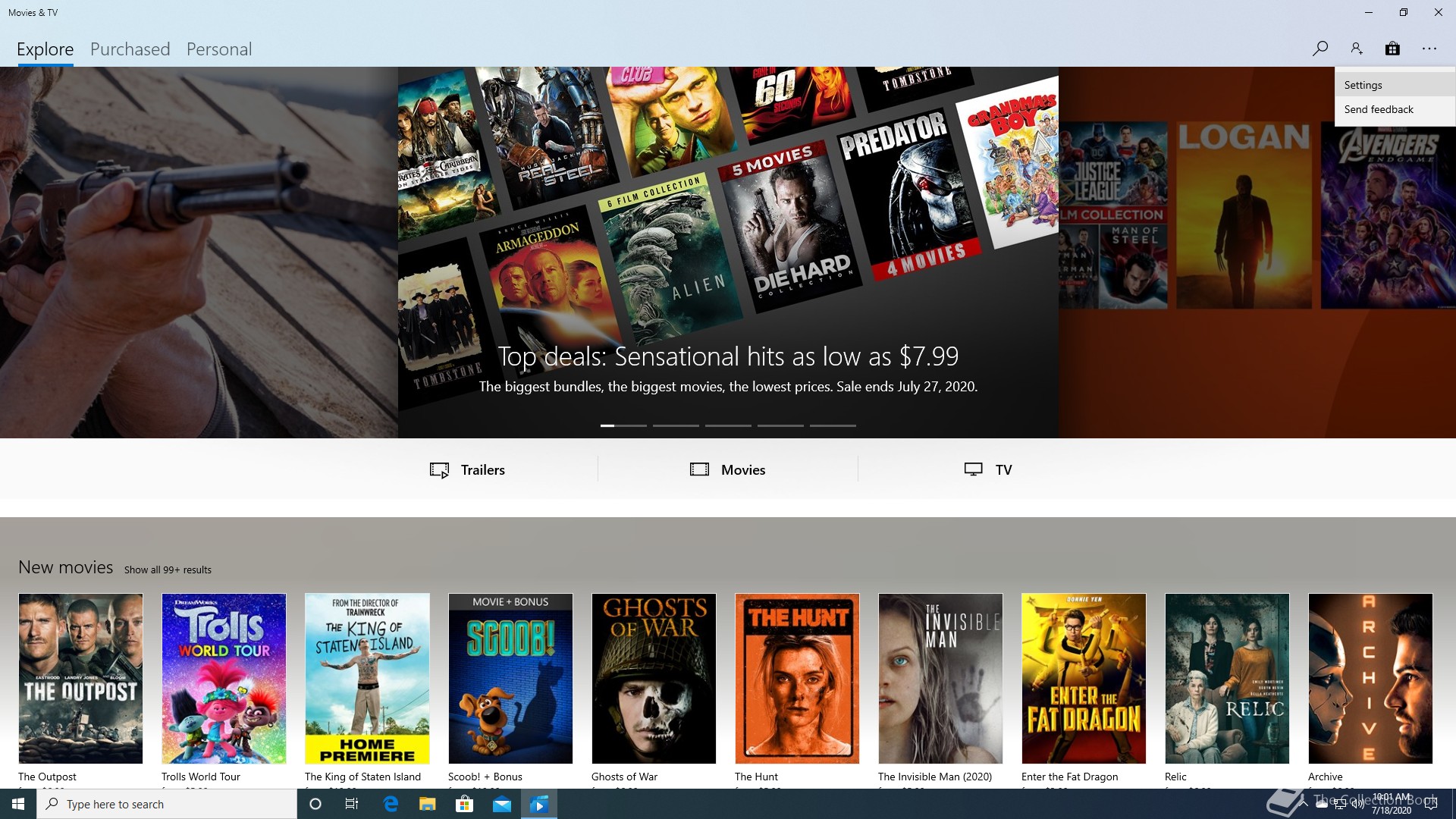Select the second carousel slide indicator
The image size is (1456, 819).
tap(676, 425)
